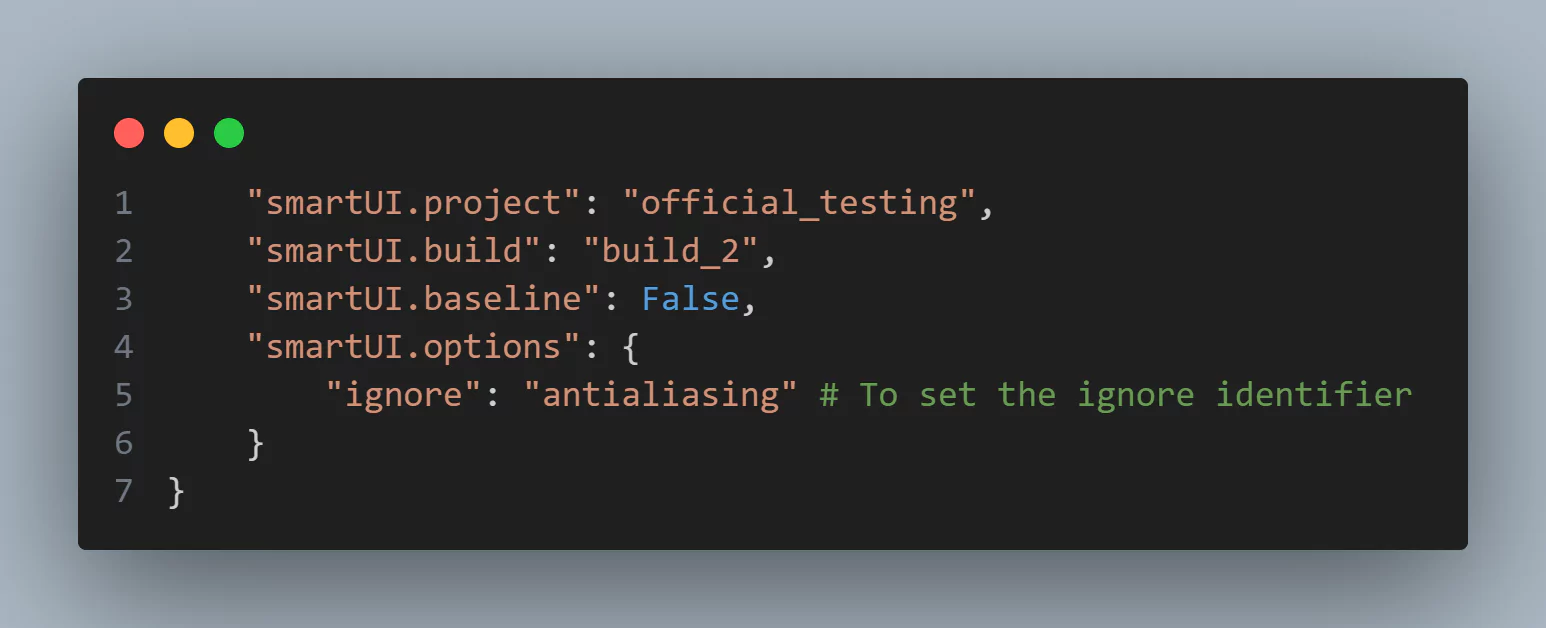Click the "smartUI.baseline" key
This screenshot has height=628, width=1546.
tap(425, 299)
